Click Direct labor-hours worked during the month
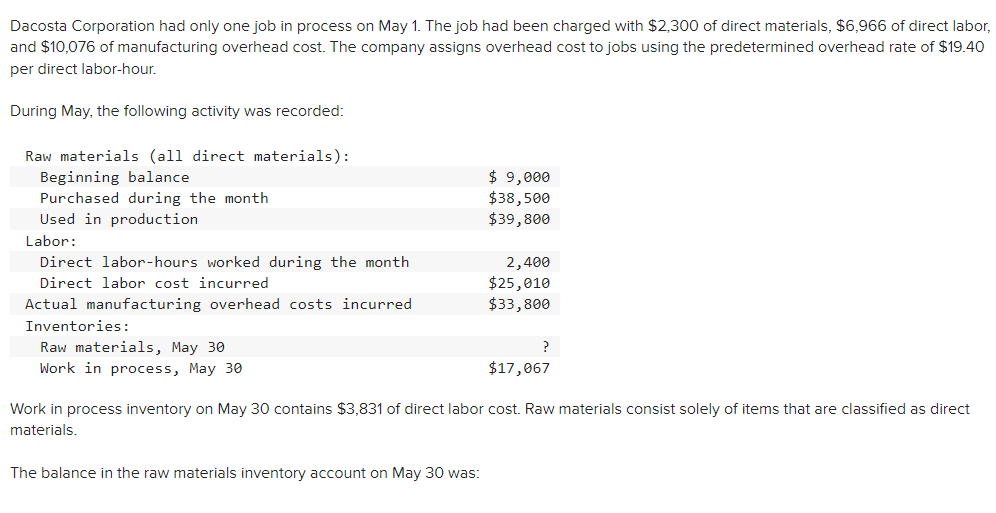Viewport: 996px width, 513px height. pos(224,262)
